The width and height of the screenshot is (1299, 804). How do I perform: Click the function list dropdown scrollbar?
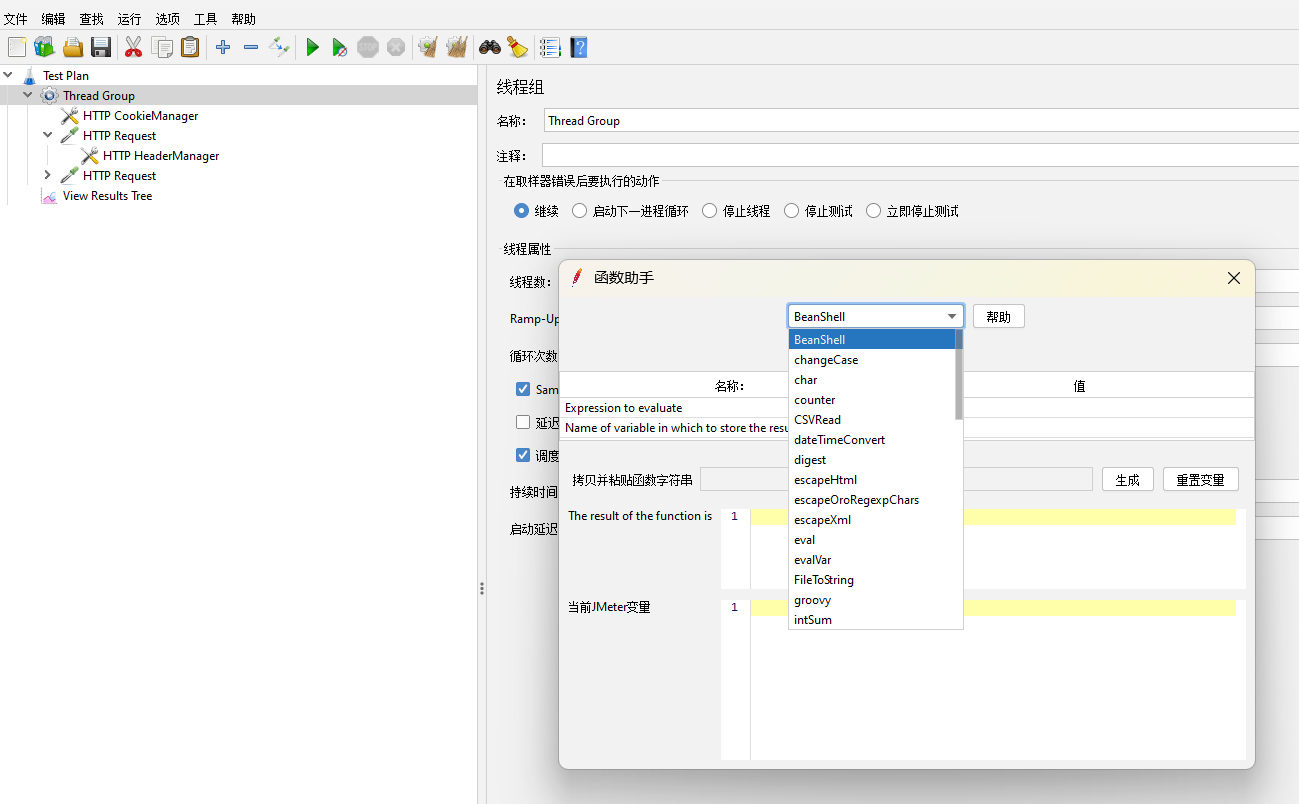pos(959,375)
